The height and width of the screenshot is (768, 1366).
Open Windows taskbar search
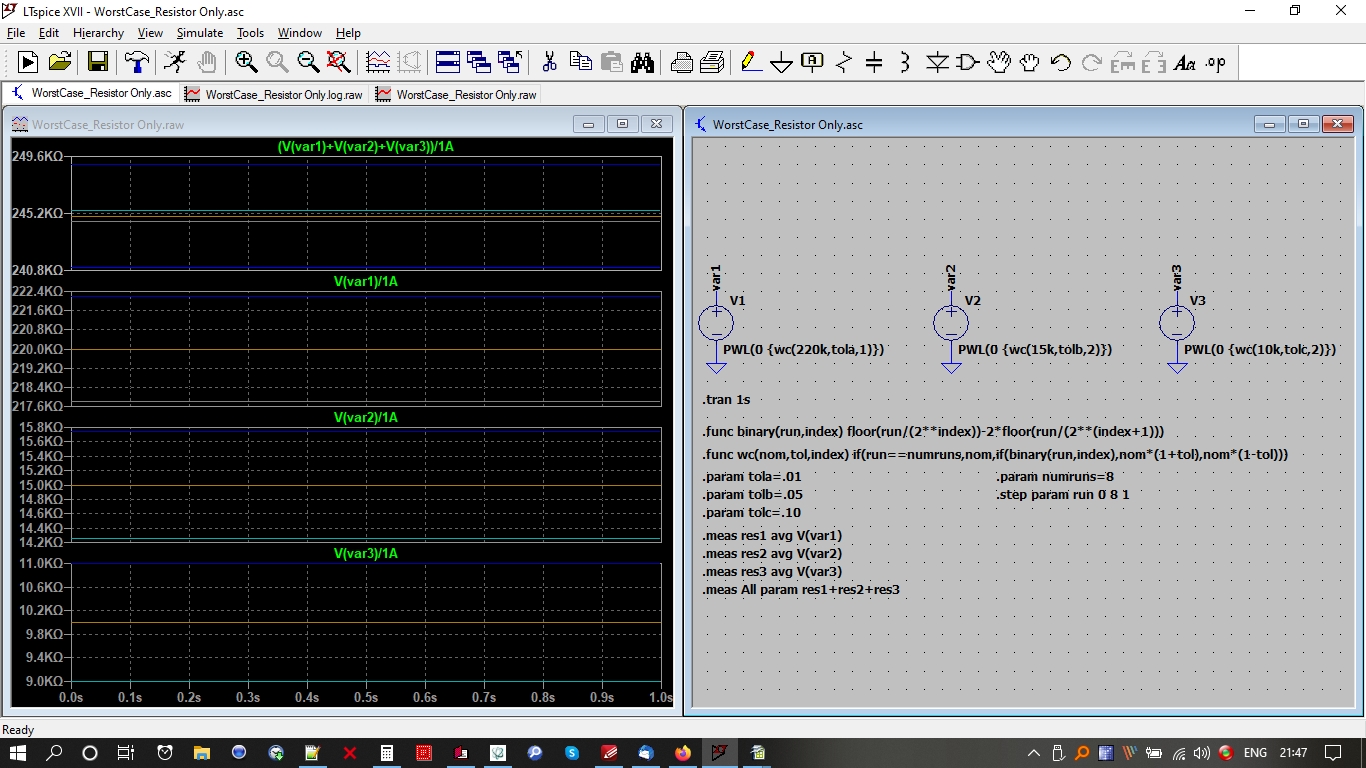[55, 752]
